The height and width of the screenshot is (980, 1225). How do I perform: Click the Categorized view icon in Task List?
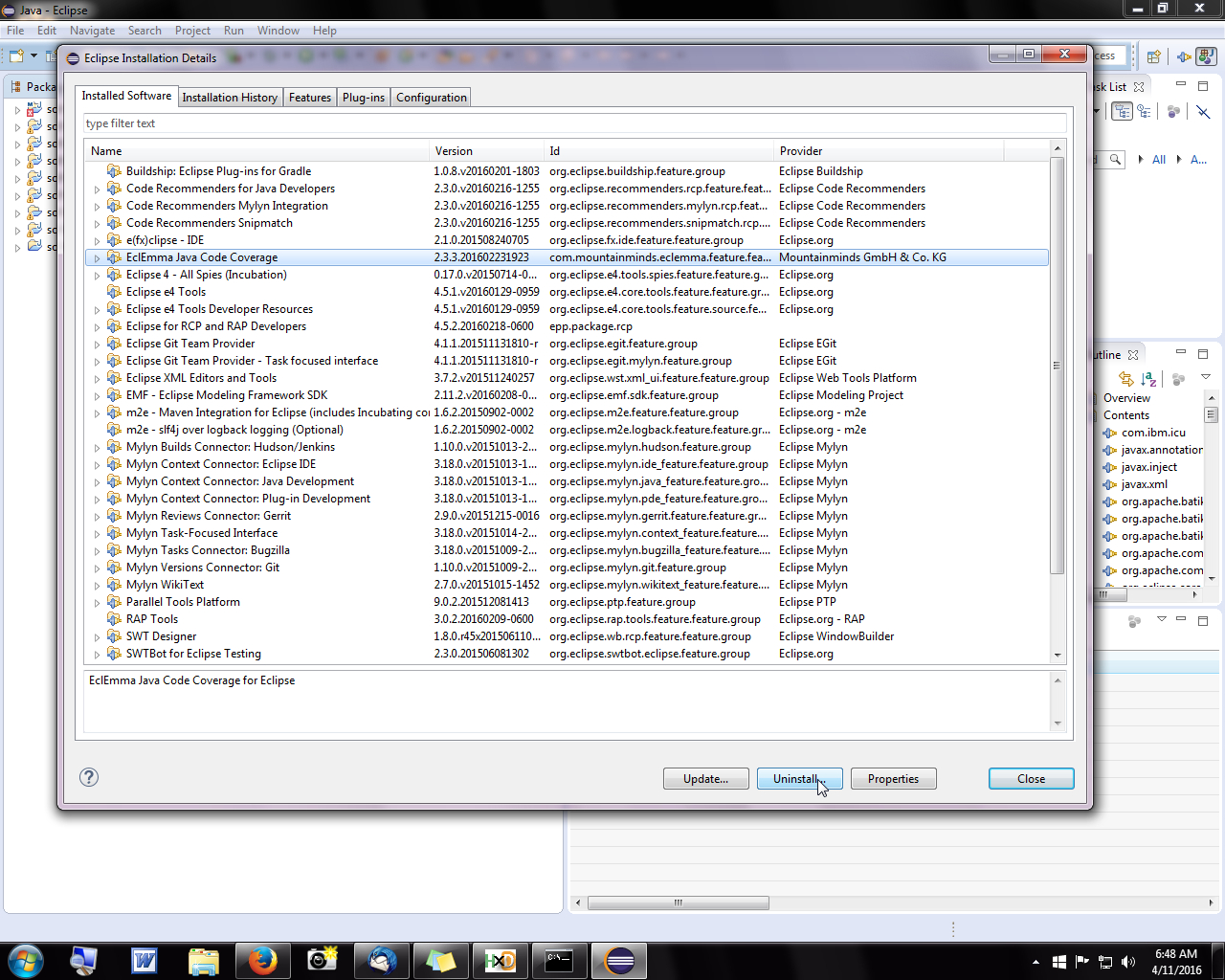point(1122,112)
